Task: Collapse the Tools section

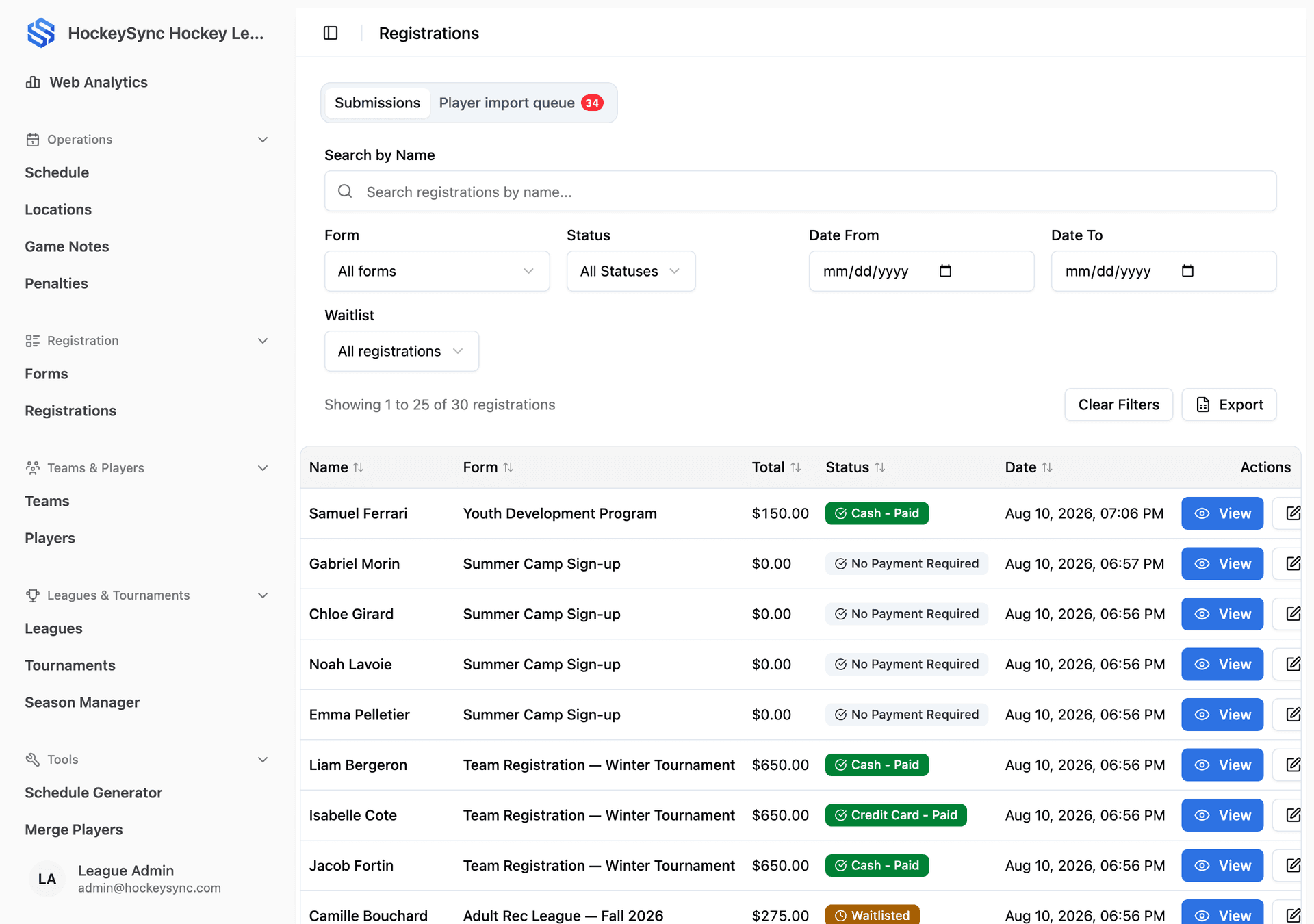Action: point(263,760)
